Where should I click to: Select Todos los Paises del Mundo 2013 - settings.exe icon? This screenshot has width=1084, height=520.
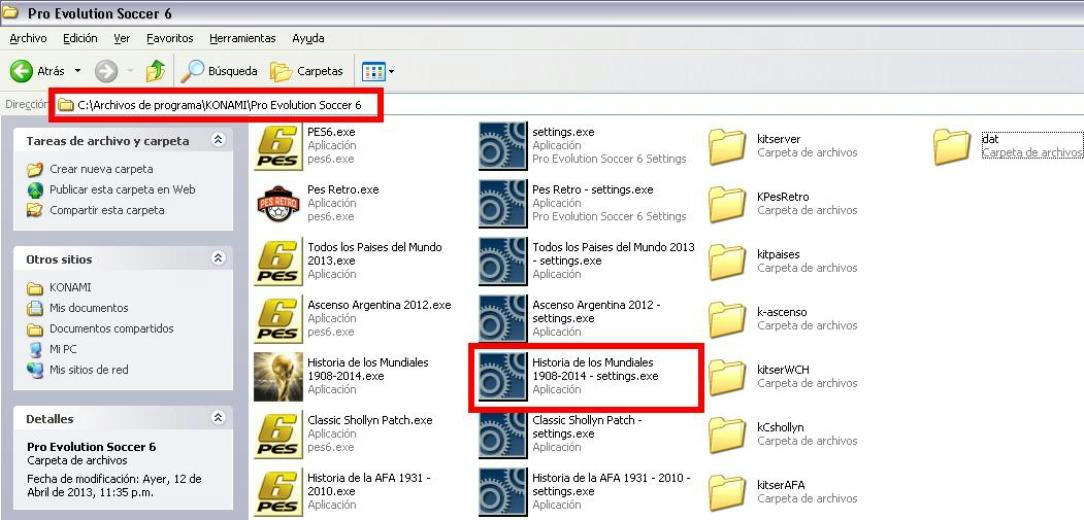pos(503,261)
